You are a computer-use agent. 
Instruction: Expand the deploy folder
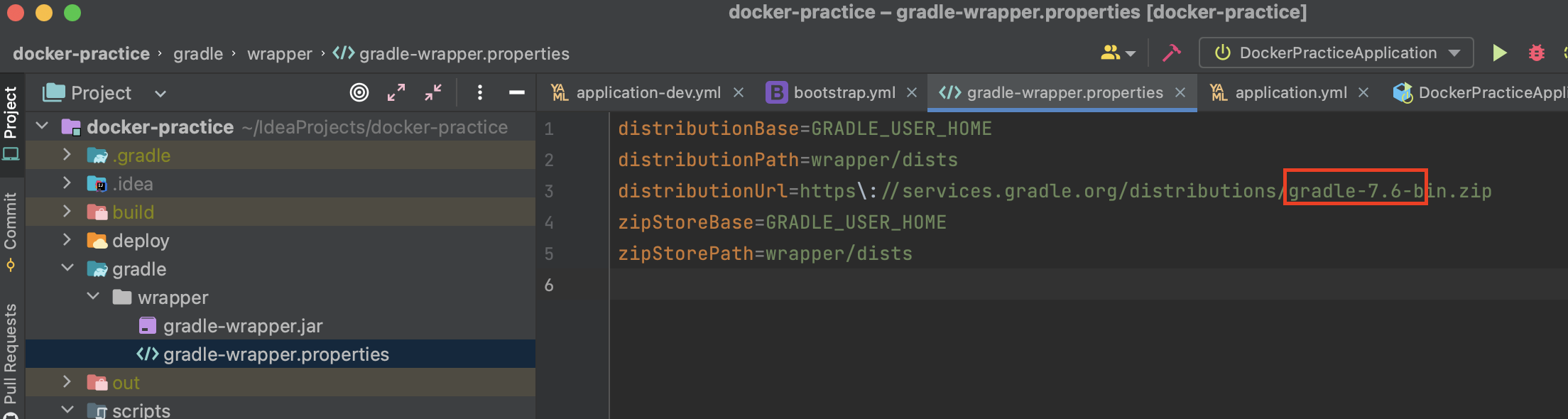67,240
